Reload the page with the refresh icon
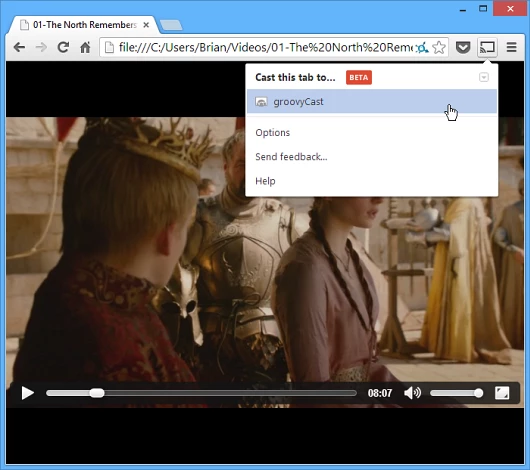 (63, 47)
